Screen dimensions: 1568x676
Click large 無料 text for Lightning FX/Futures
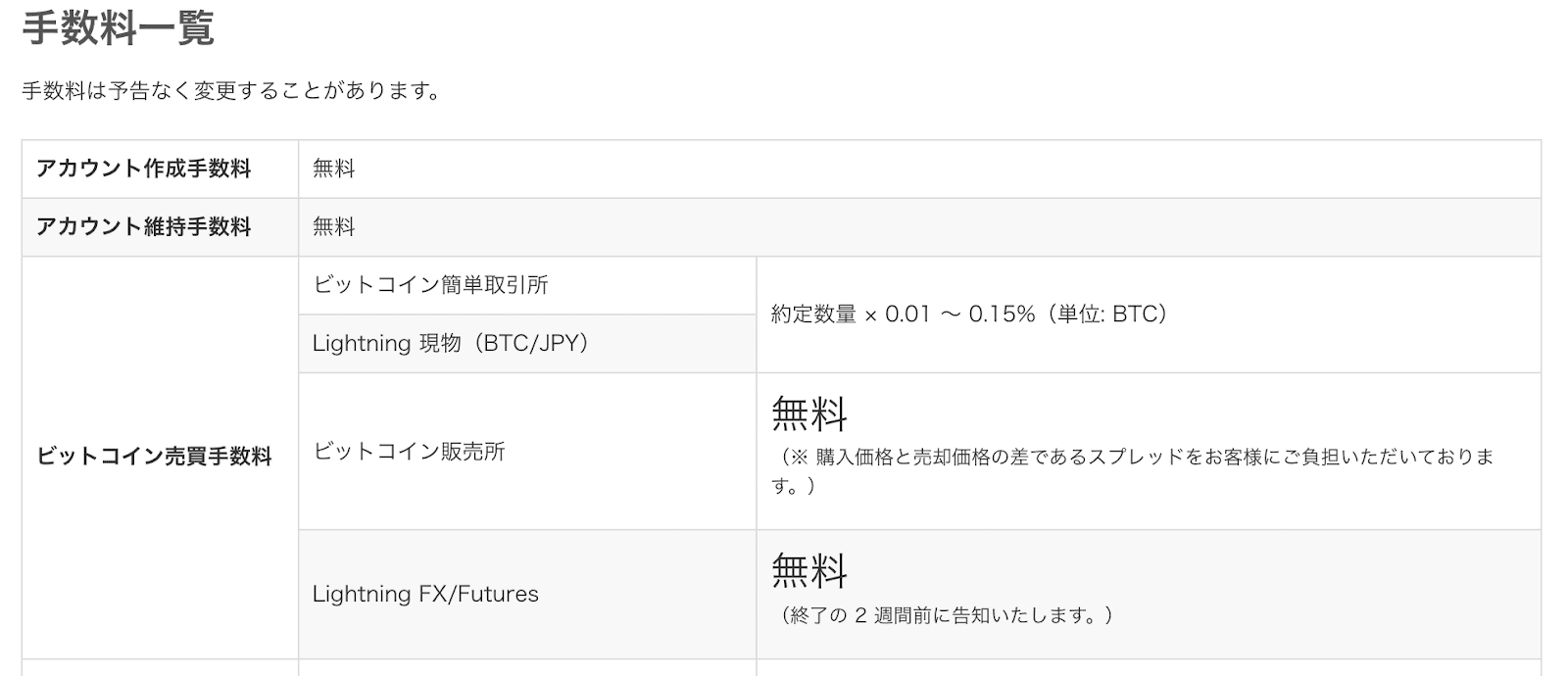point(809,570)
